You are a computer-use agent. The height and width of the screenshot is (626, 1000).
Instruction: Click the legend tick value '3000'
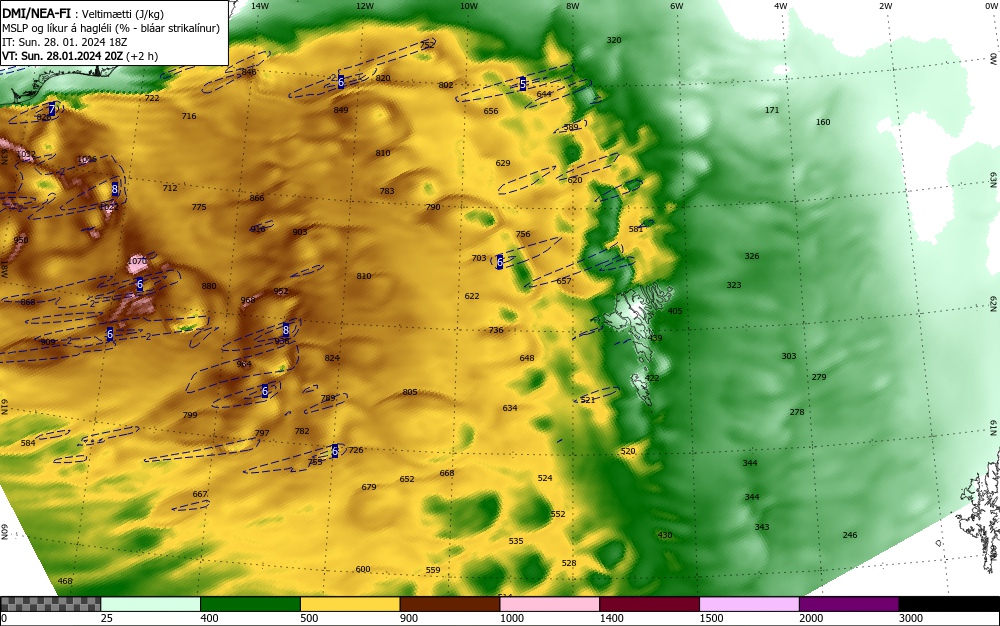click(911, 618)
